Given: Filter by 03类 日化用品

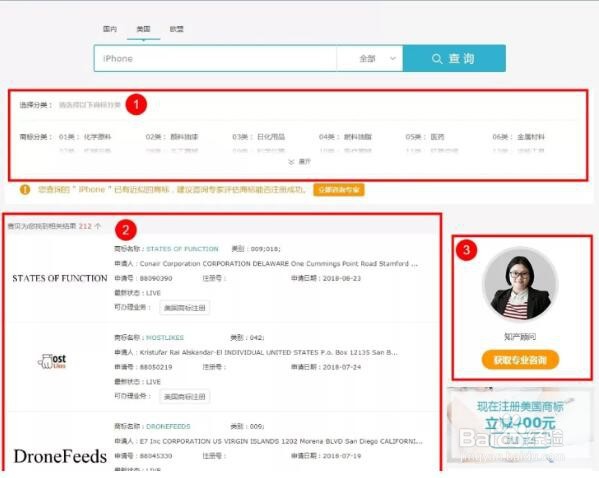Looking at the screenshot, I should pyautogui.click(x=259, y=137).
